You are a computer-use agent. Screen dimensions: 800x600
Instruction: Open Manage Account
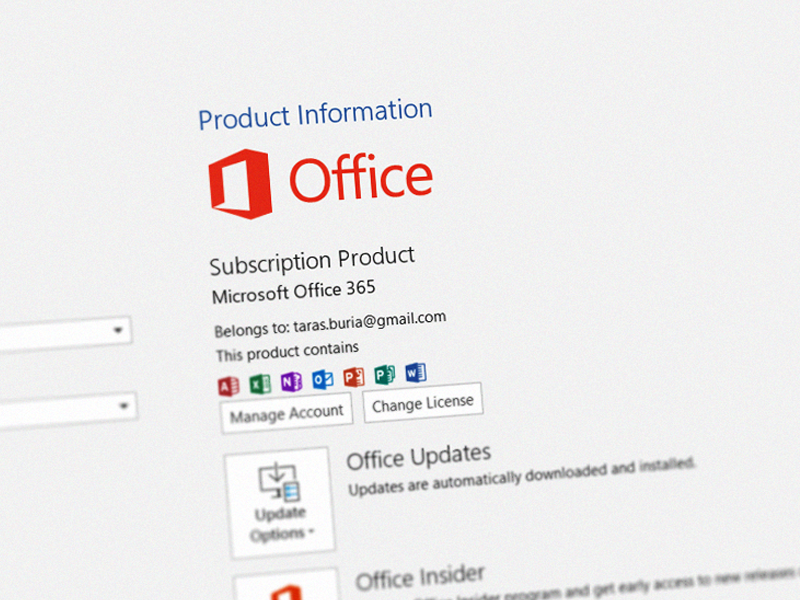[x=287, y=414]
